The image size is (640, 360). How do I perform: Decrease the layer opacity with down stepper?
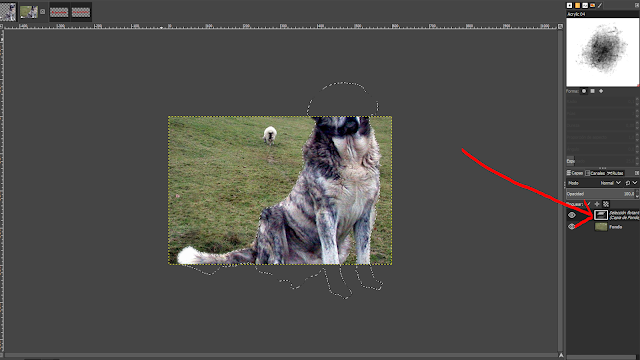638,196
